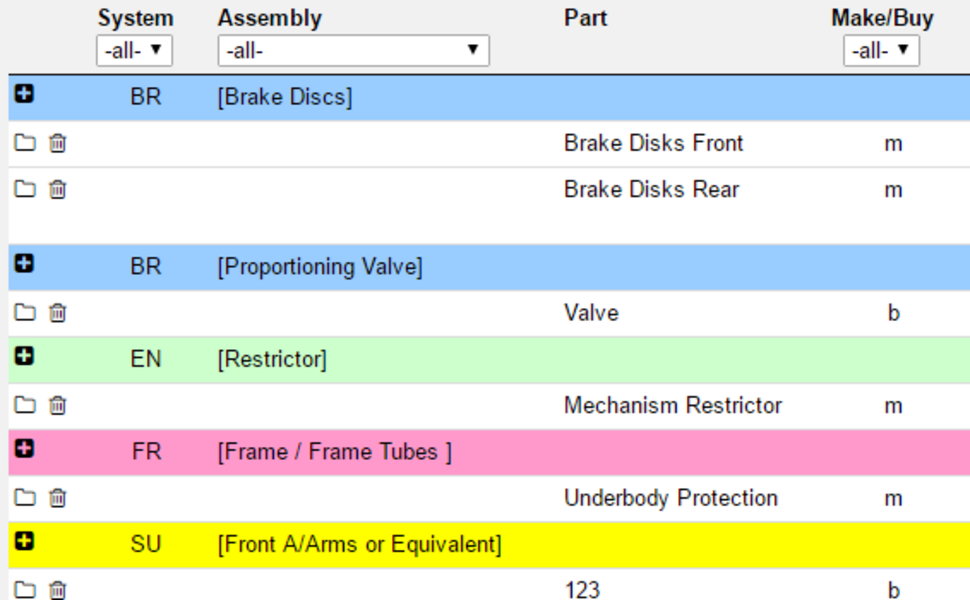This screenshot has height=600, width=970.
Task: Delete Brake Disks Front with trash icon
Action: (58, 144)
